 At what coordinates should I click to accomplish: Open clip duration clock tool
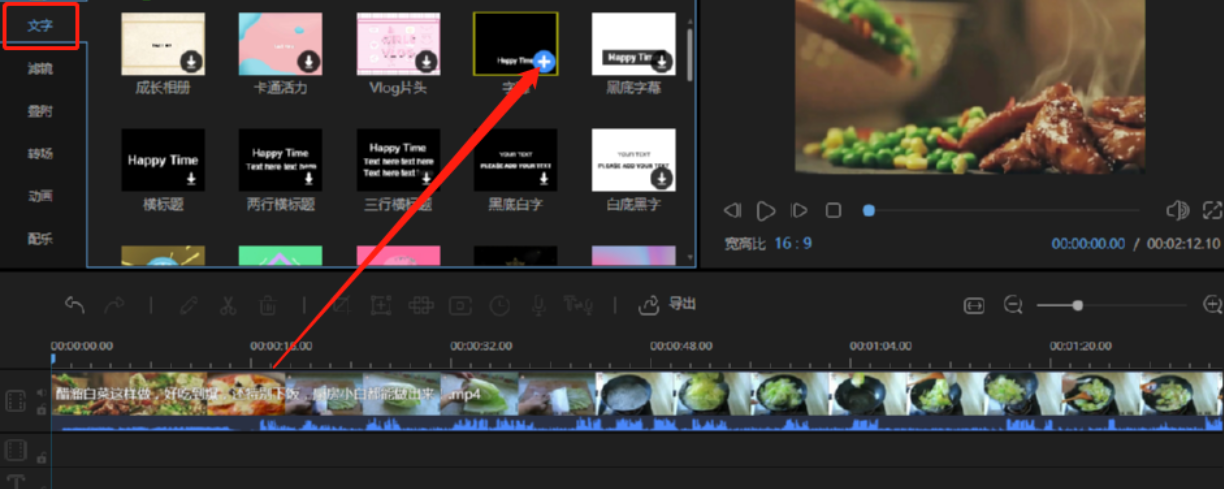click(498, 305)
